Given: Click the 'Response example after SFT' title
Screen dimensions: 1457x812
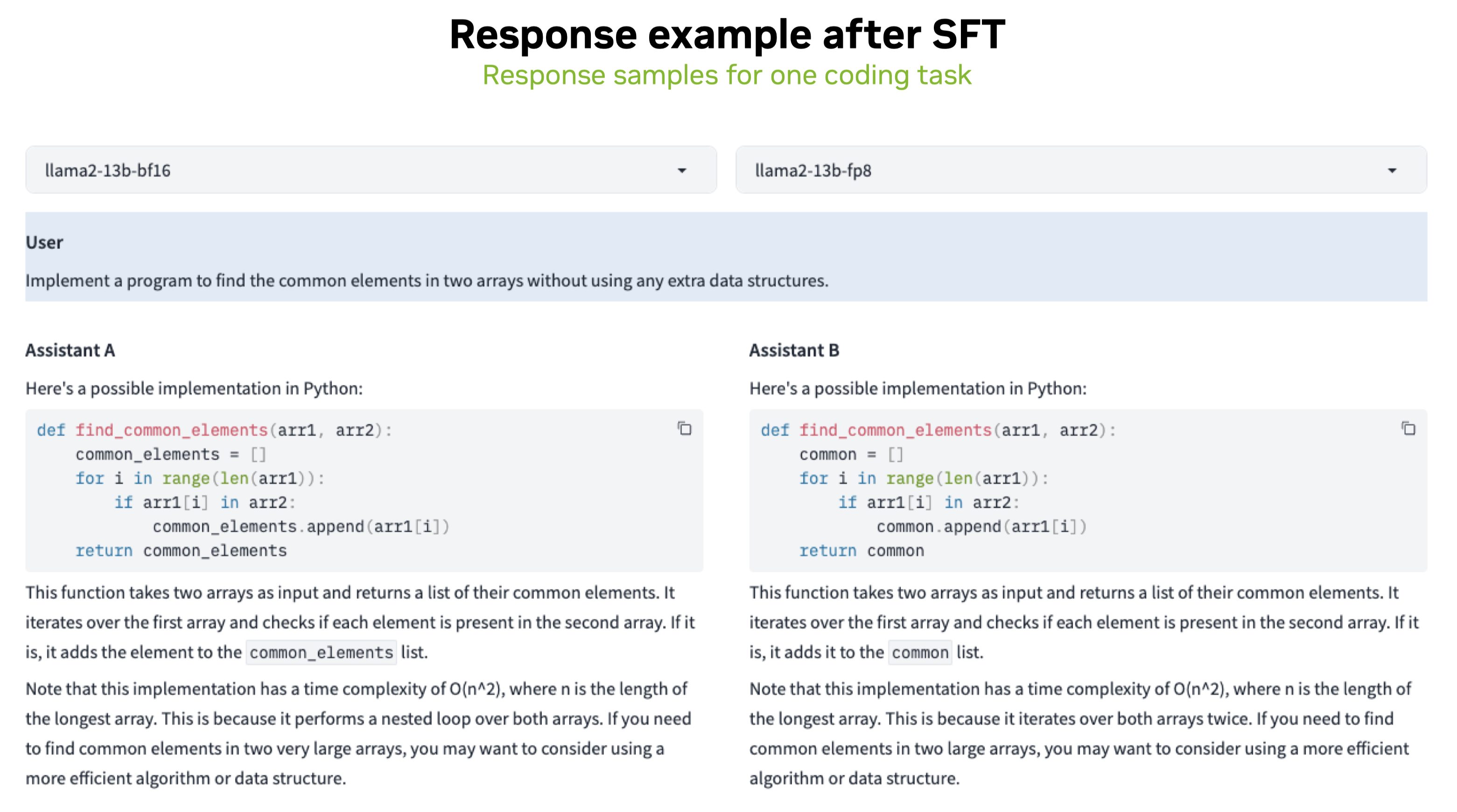Looking at the screenshot, I should click(728, 34).
